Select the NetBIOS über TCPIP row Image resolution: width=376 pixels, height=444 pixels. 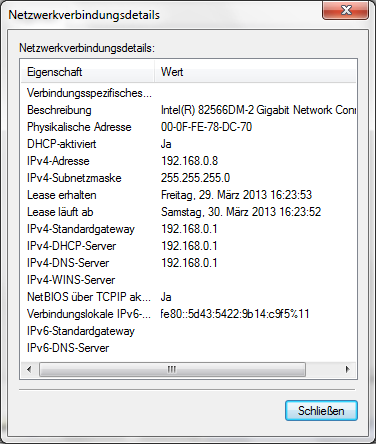coord(189,297)
